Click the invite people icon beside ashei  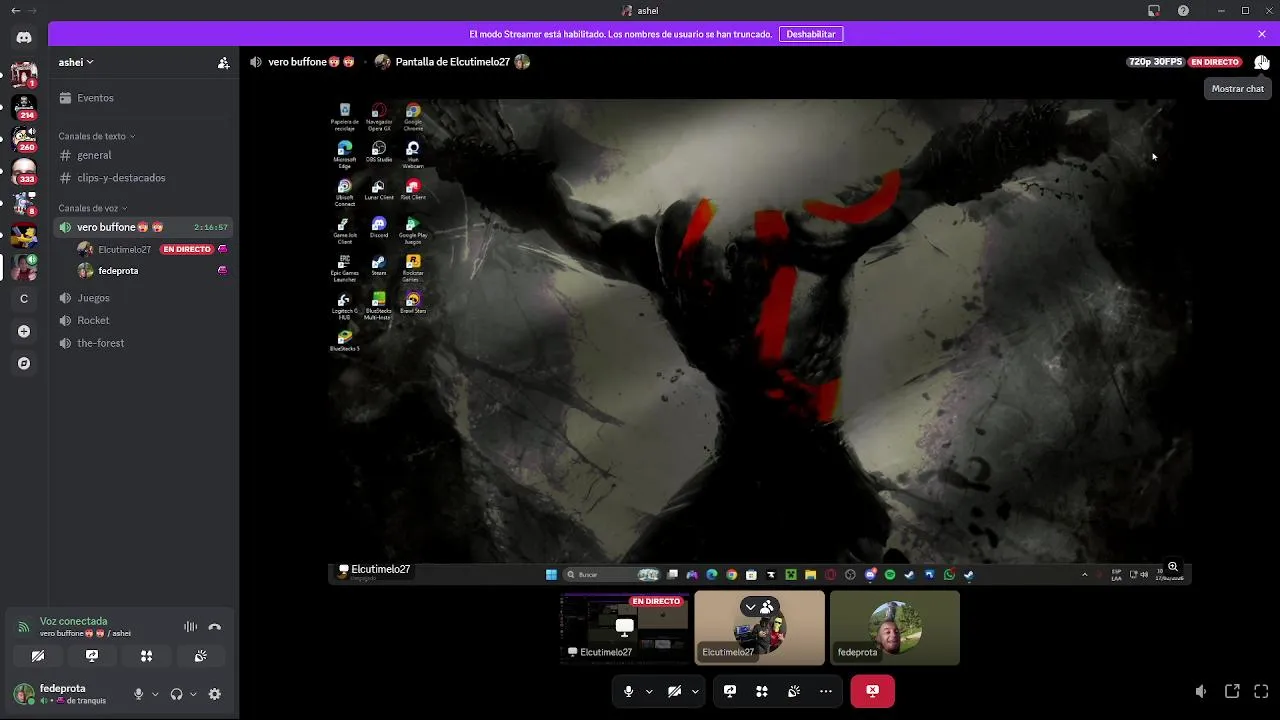223,62
